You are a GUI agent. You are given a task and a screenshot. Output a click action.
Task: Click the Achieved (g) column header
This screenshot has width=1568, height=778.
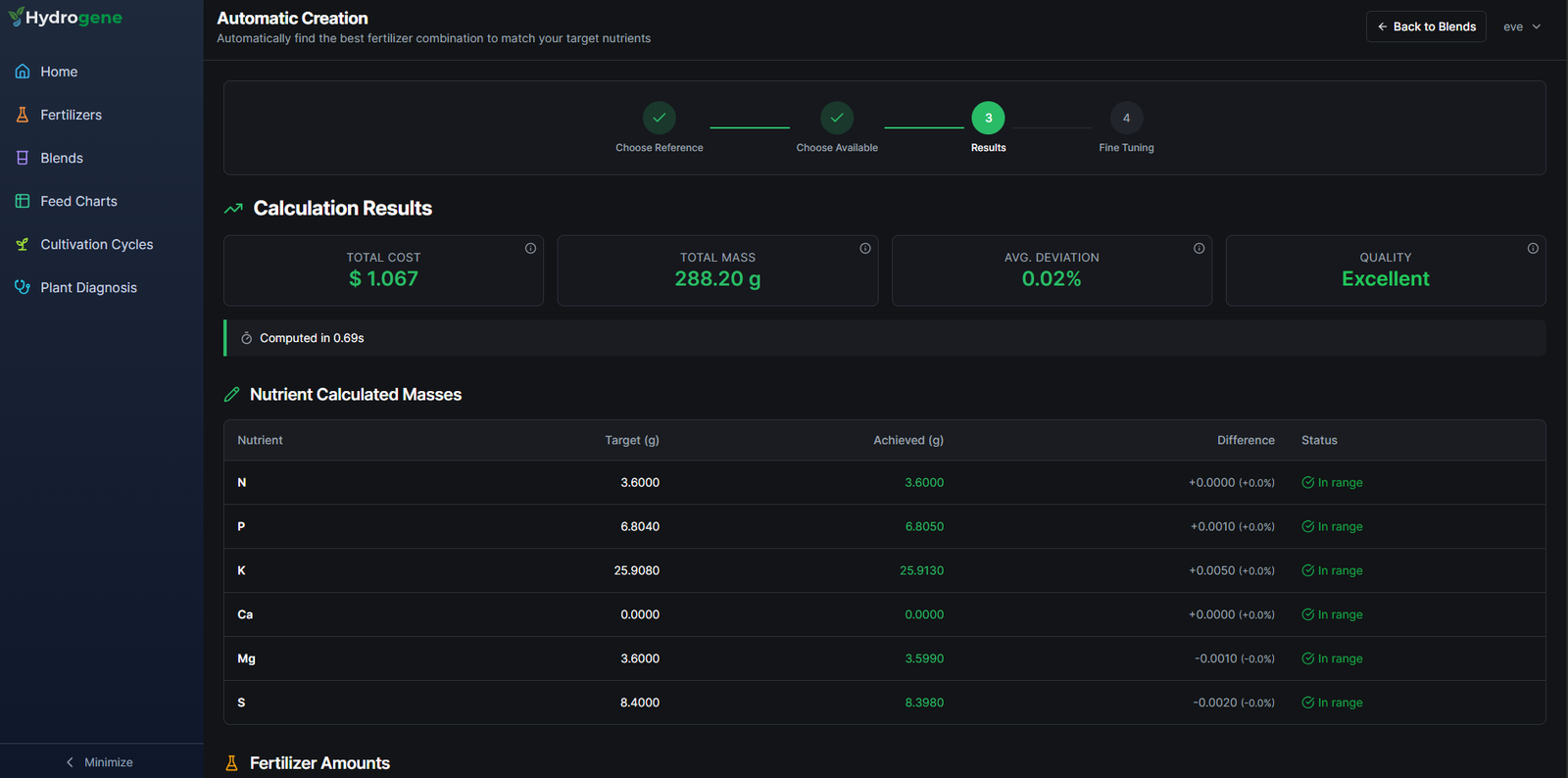click(x=908, y=441)
